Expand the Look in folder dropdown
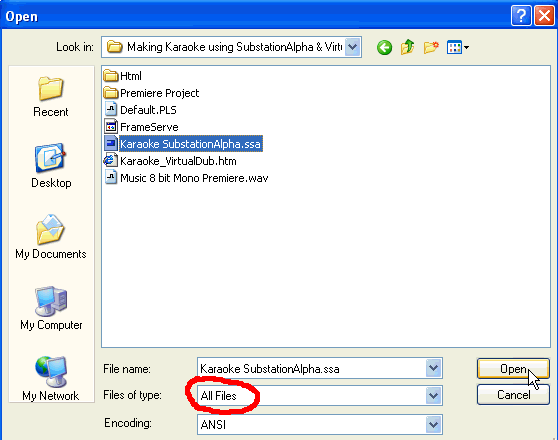The width and height of the screenshot is (558, 440). click(352, 47)
